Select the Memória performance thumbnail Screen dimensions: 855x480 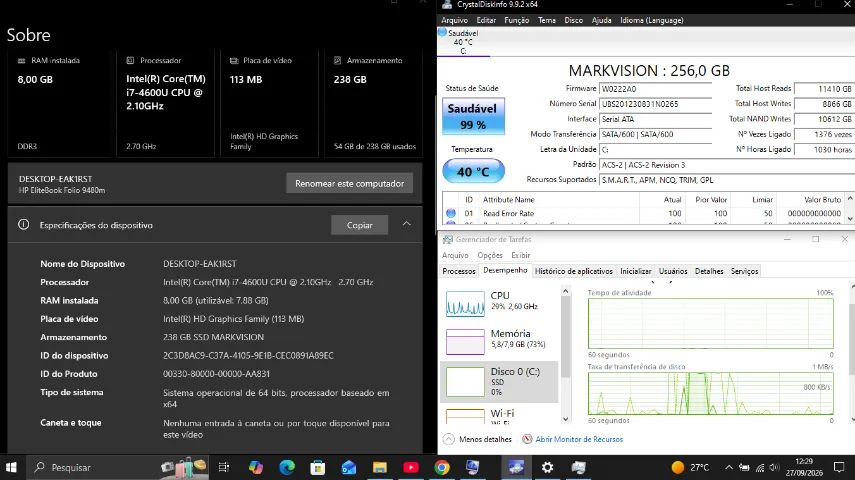(465, 341)
